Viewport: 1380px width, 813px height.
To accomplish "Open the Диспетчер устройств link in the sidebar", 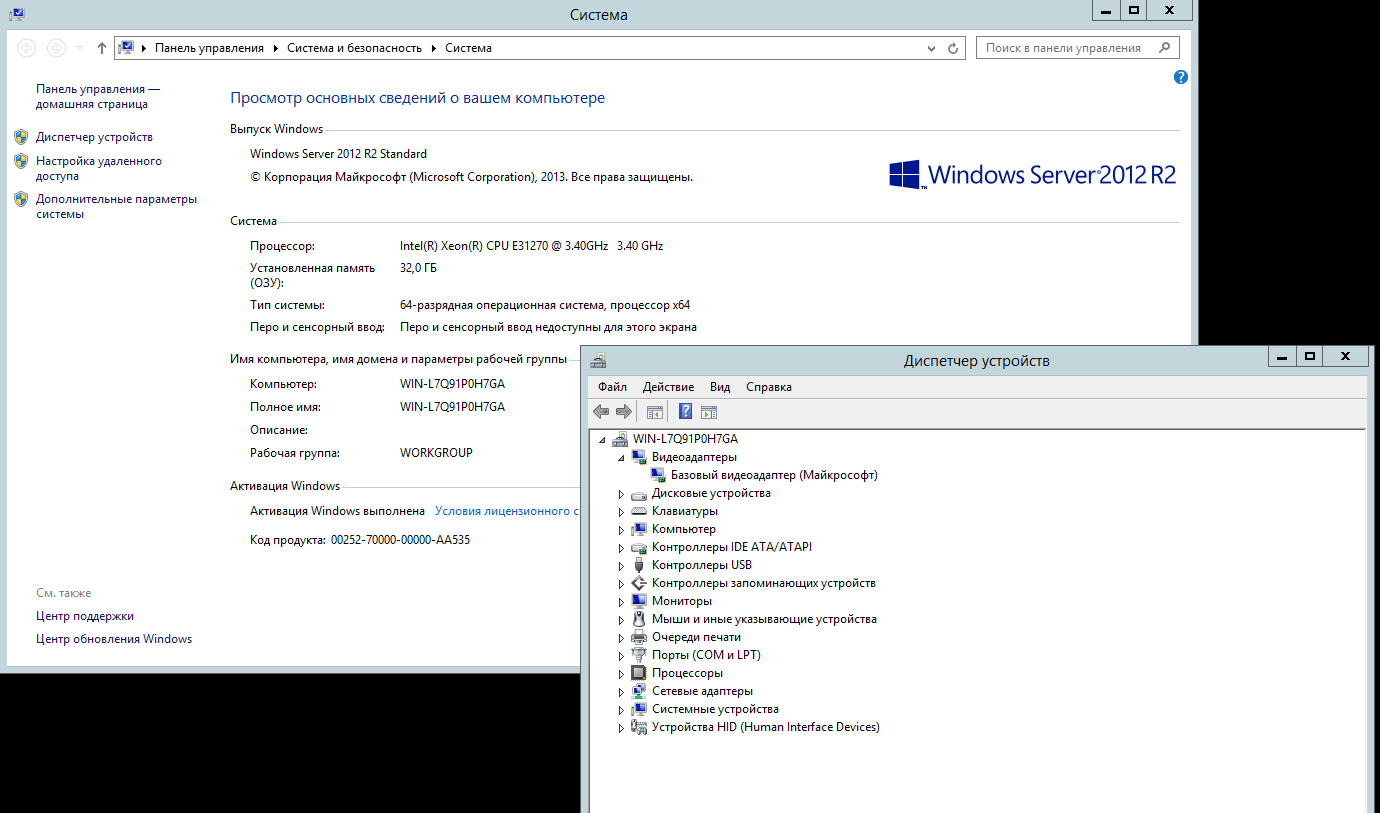I will [x=94, y=137].
